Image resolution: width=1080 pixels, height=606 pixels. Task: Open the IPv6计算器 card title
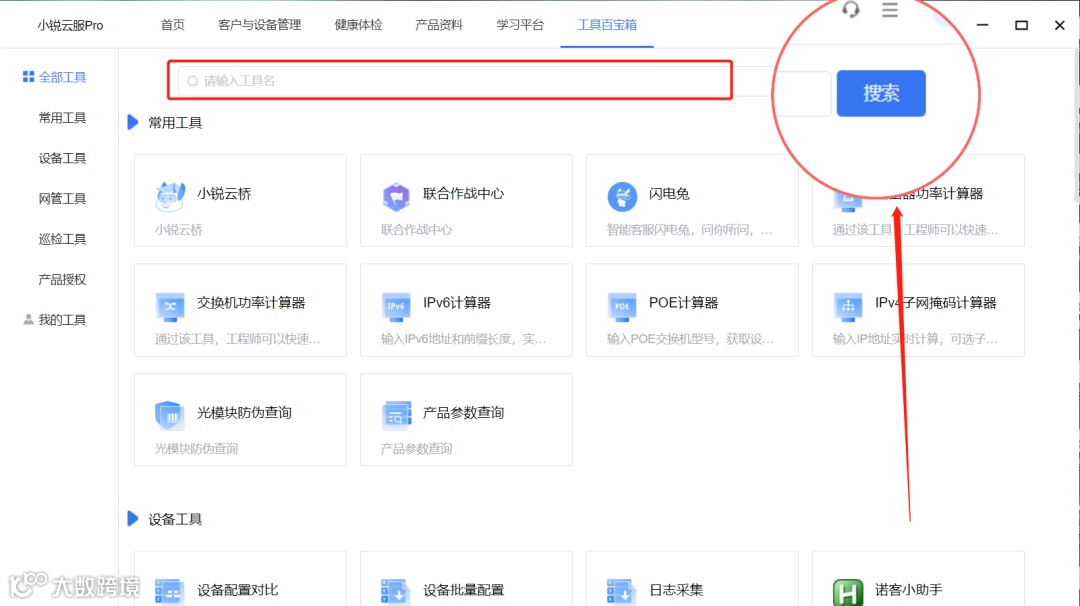pyautogui.click(x=457, y=302)
